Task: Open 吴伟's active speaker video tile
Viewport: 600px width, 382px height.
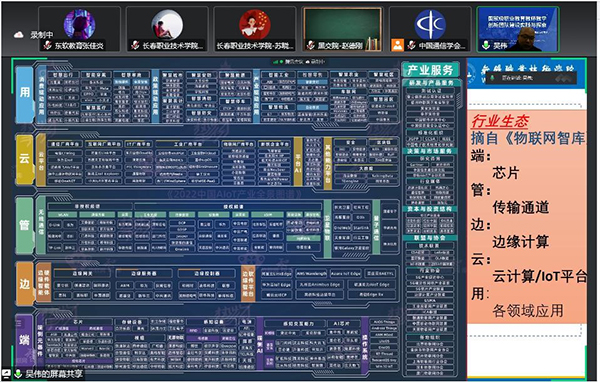Action: pos(518,29)
